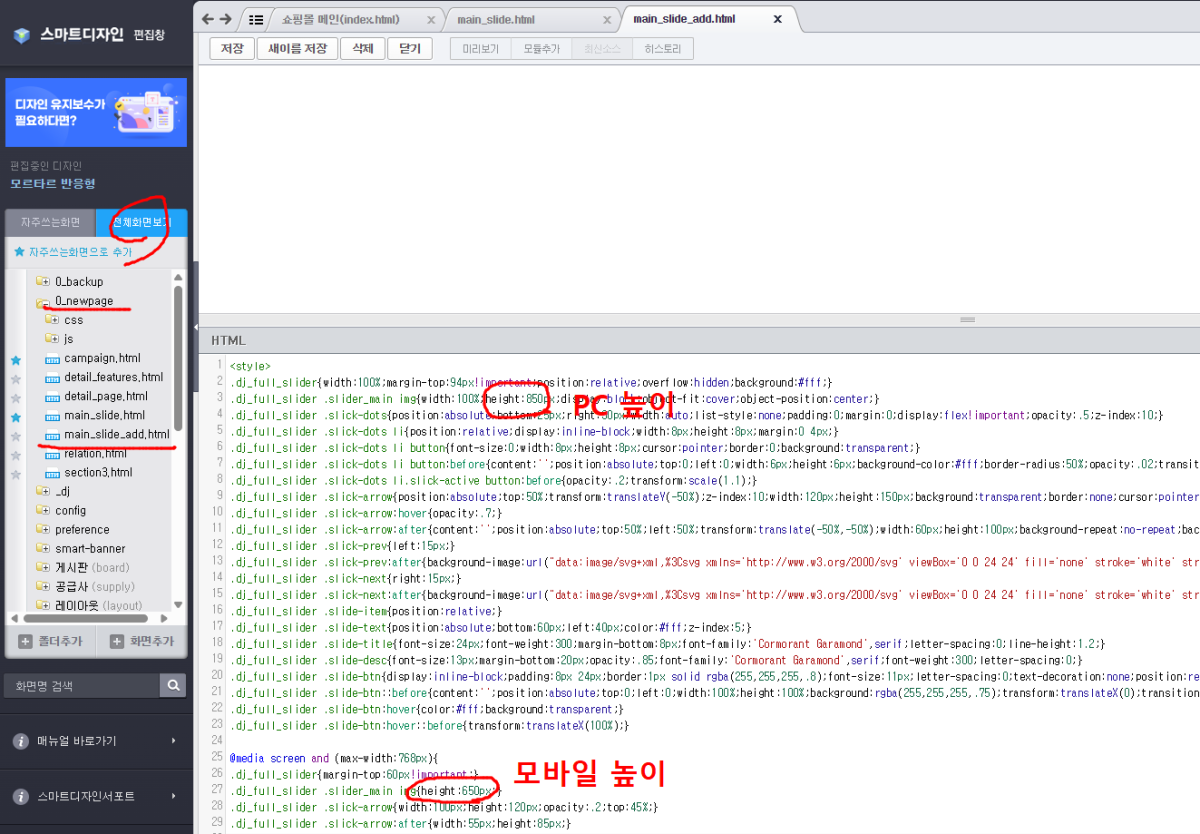Close the main_slide.html tab
Viewport: 1200px width, 834px height.
click(x=606, y=19)
